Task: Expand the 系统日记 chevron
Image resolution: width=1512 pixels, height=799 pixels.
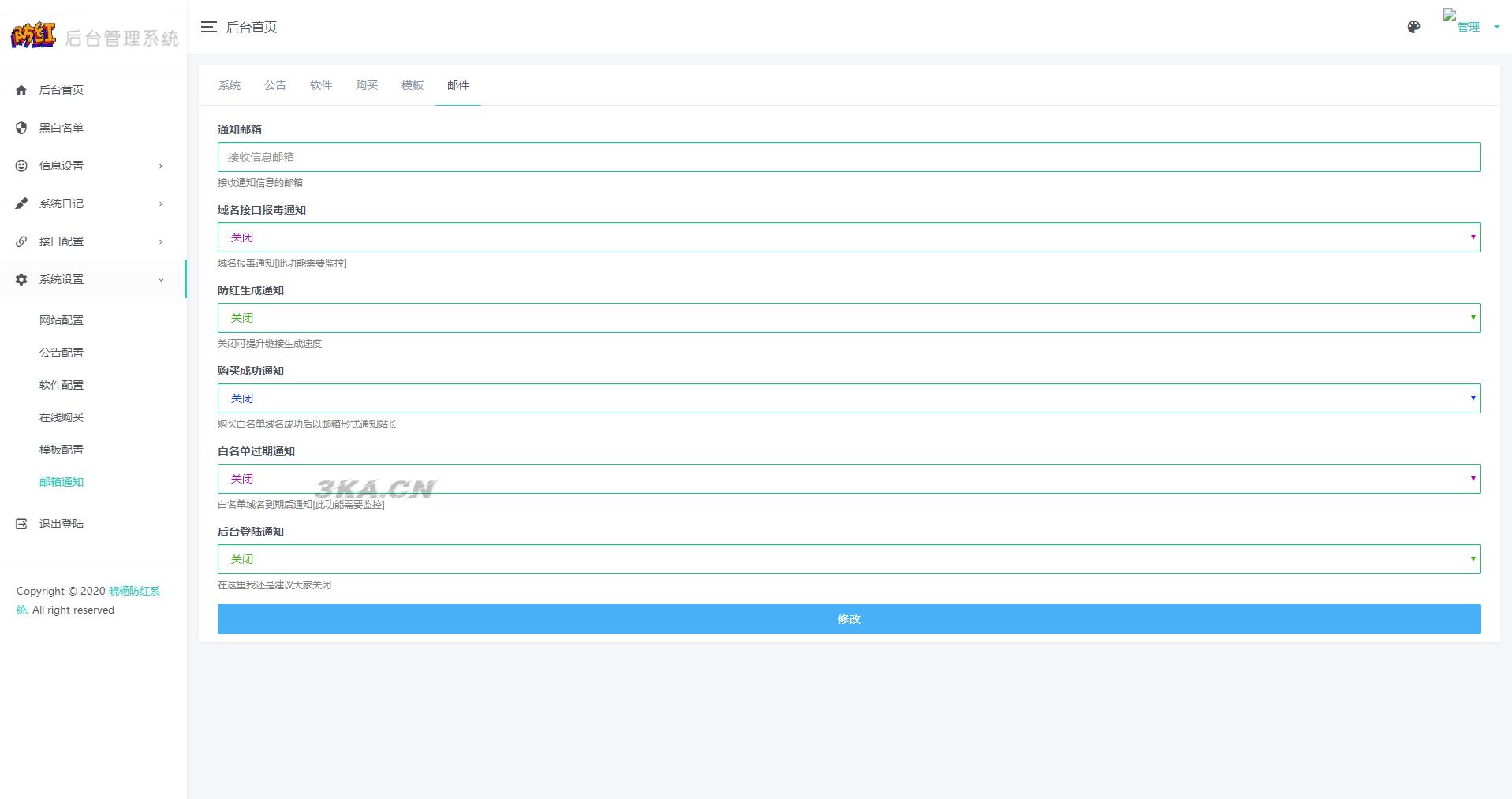Action: (161, 203)
